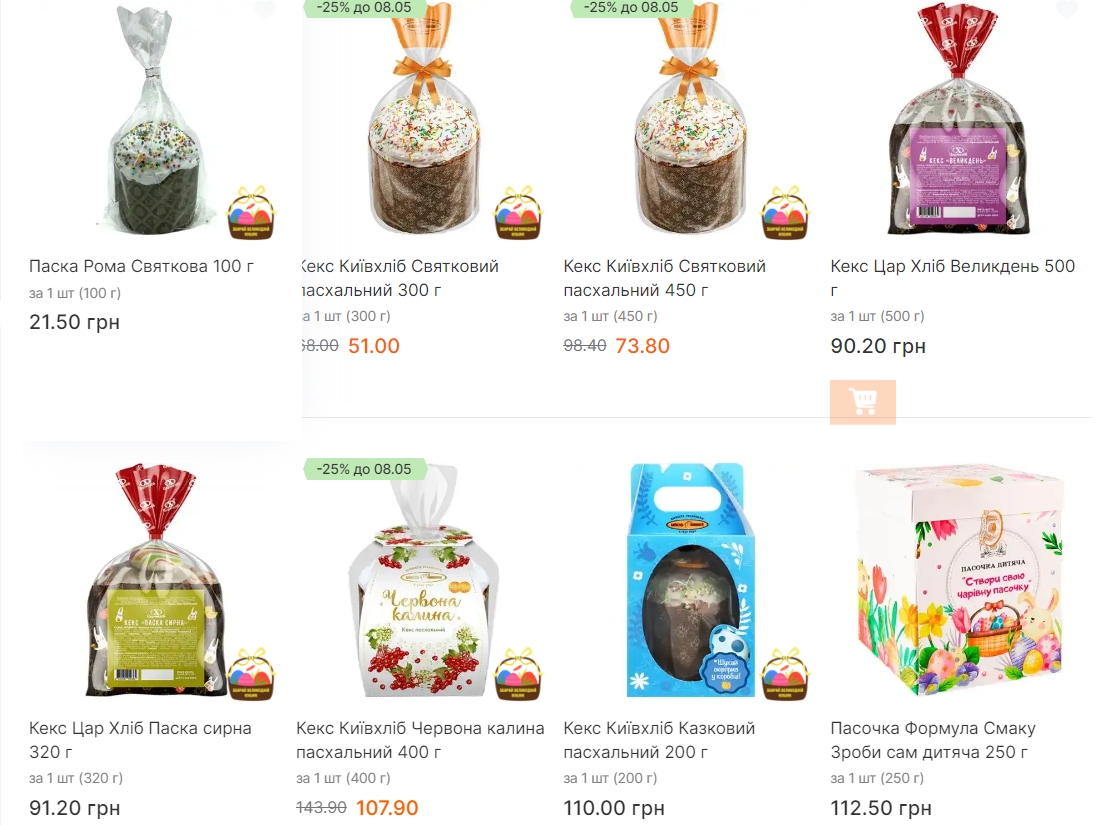Click Easter basket badge on Паска Рома Святкова
The width and height of the screenshot is (1106, 825).
[x=251, y=213]
